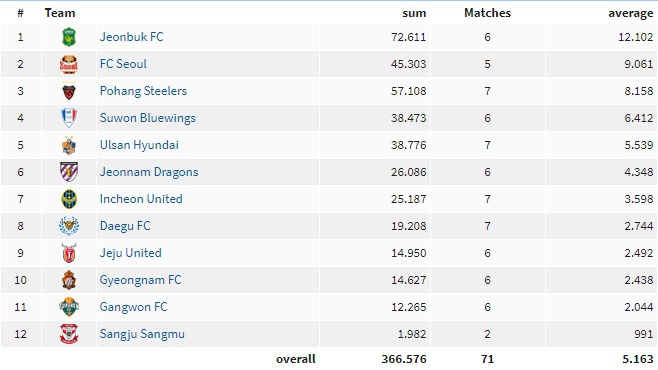Click the Gyeongnam FC team badge
The height and width of the screenshot is (370, 658).
tap(69, 280)
